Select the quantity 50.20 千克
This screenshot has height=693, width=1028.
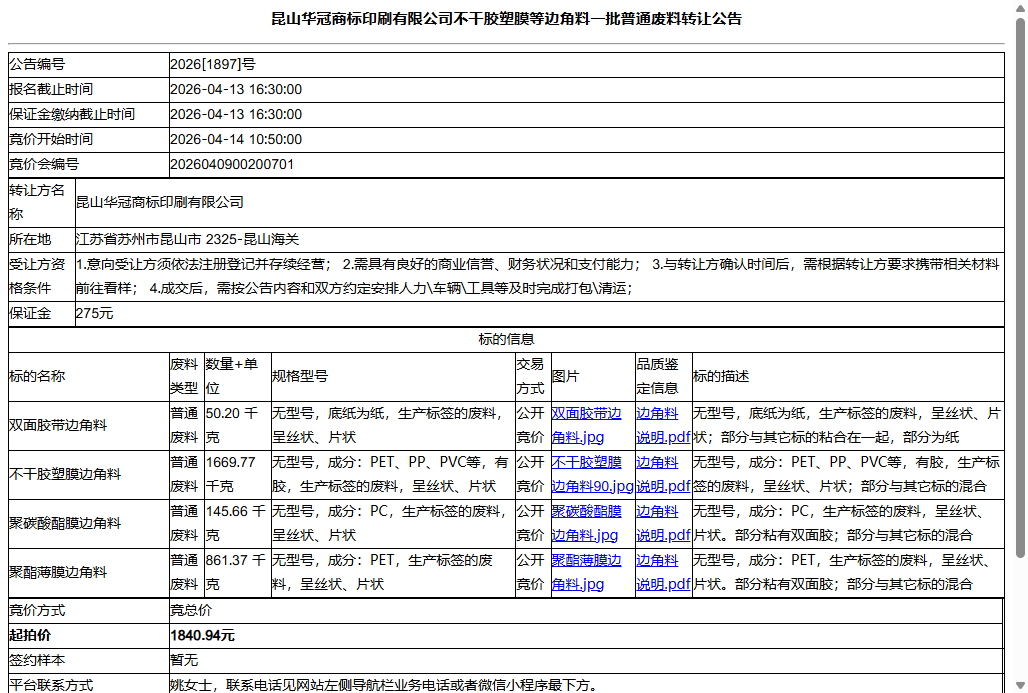coord(232,426)
